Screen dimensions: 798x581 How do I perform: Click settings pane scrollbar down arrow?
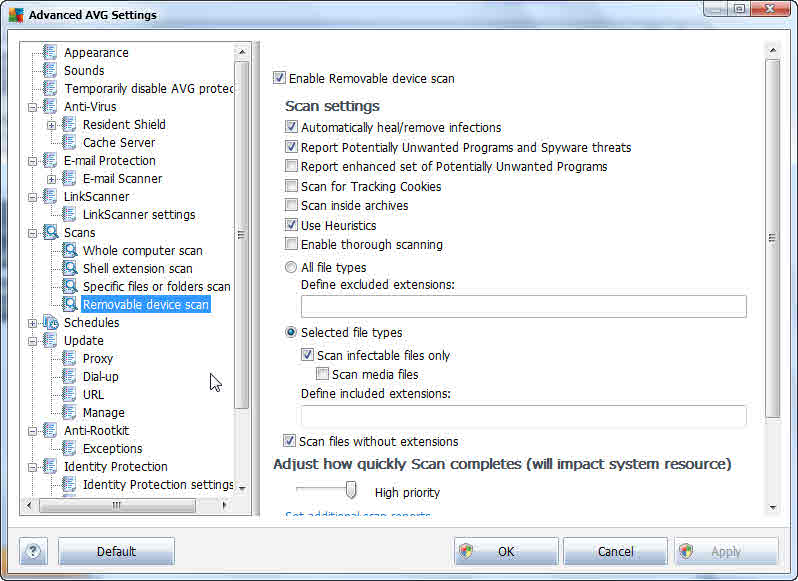coord(773,507)
